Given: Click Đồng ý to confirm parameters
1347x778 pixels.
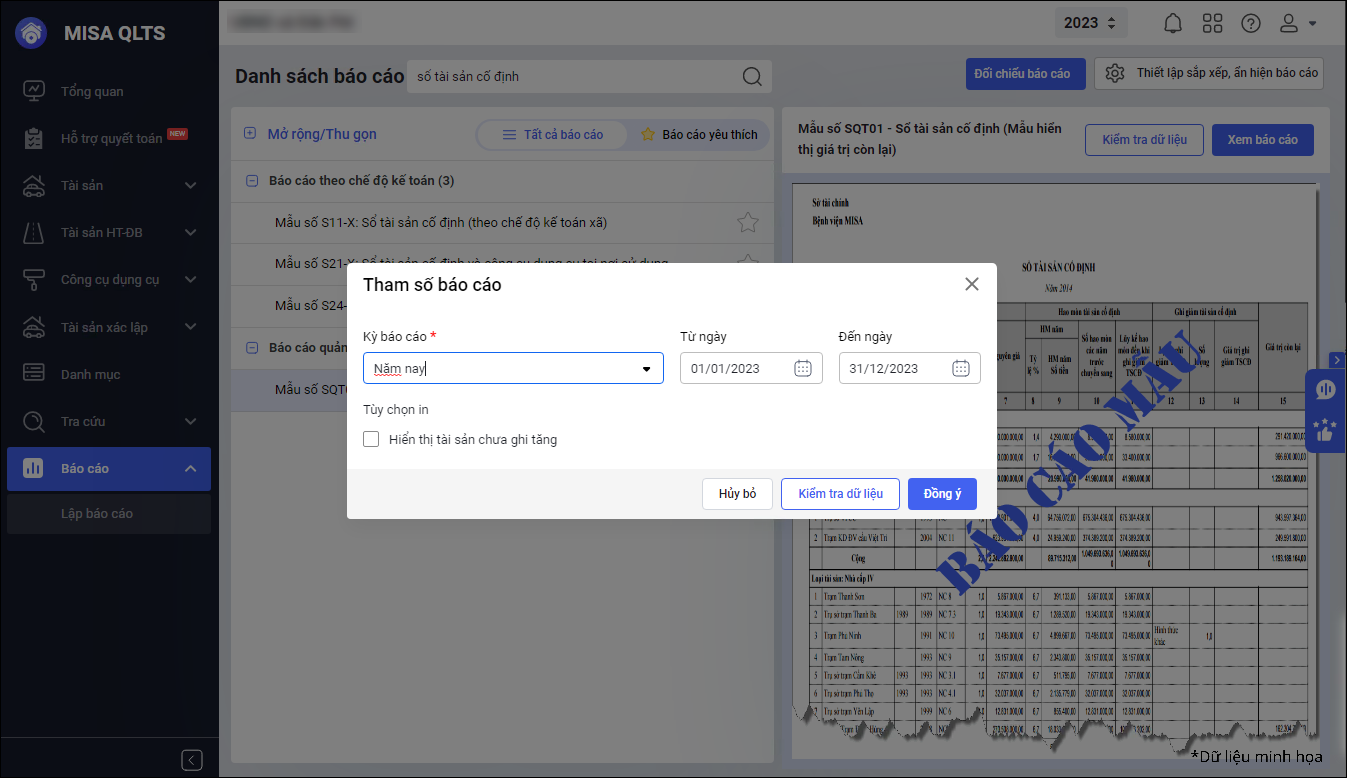Looking at the screenshot, I should point(942,494).
